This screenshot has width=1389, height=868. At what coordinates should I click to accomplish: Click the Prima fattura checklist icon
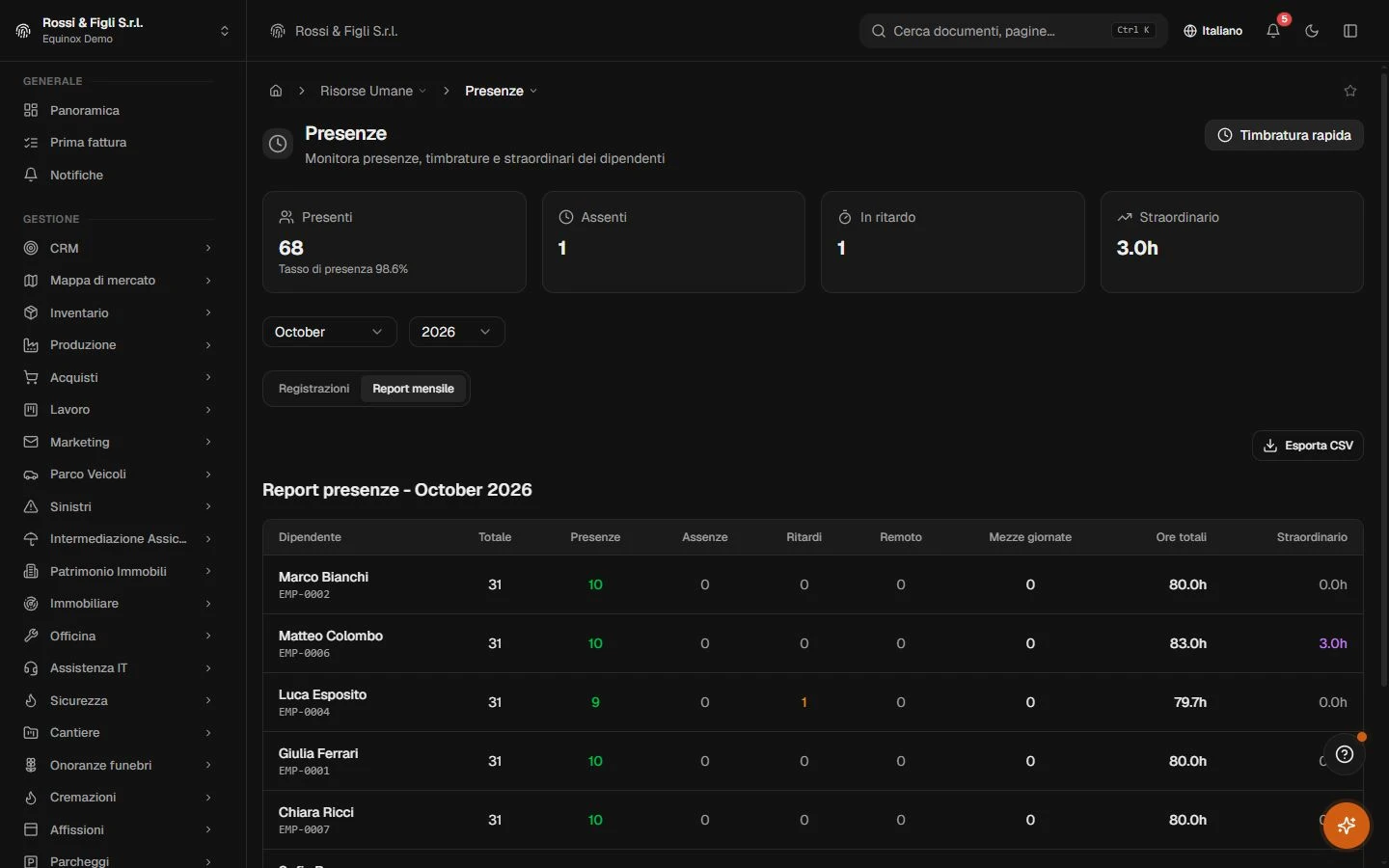pos(31,143)
